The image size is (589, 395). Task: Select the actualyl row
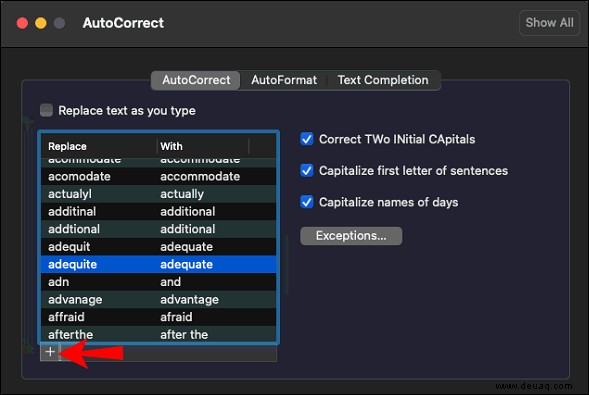[159, 194]
